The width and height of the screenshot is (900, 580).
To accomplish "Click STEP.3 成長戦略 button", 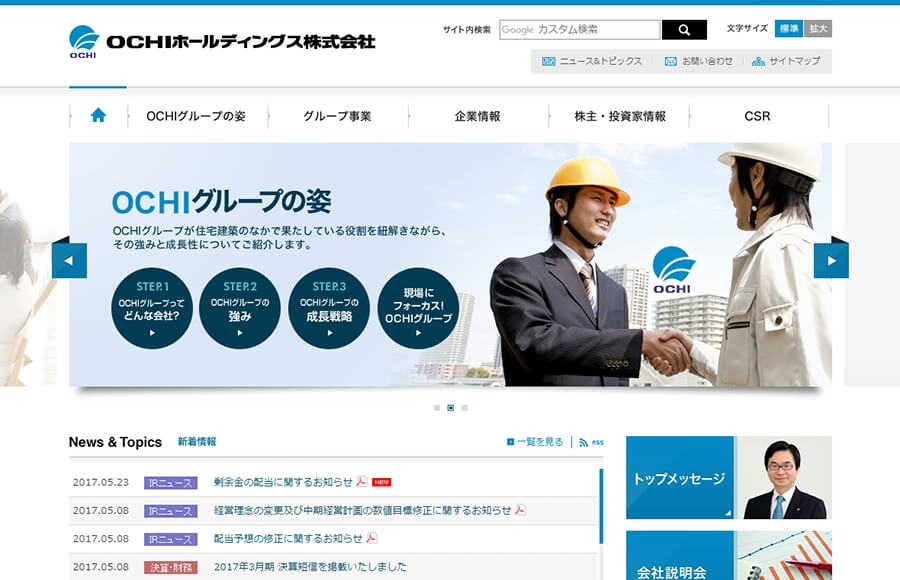I will click(x=329, y=308).
